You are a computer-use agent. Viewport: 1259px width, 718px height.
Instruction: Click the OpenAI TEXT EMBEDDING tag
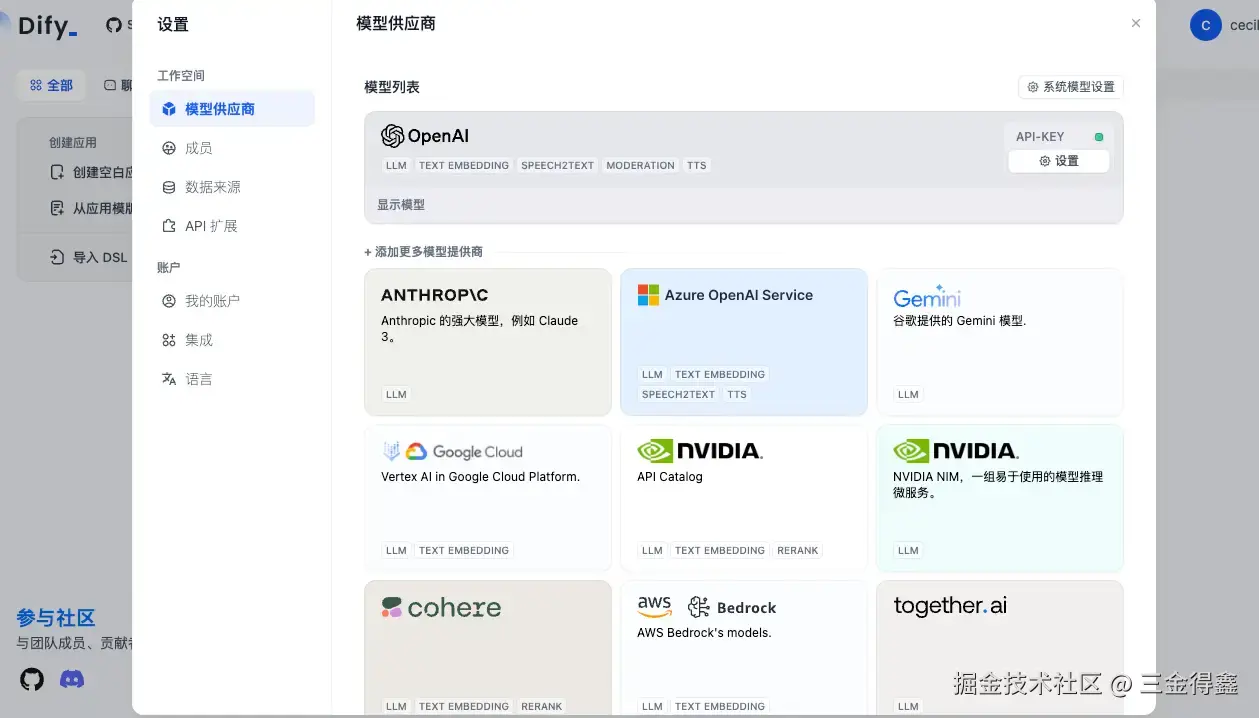464,165
